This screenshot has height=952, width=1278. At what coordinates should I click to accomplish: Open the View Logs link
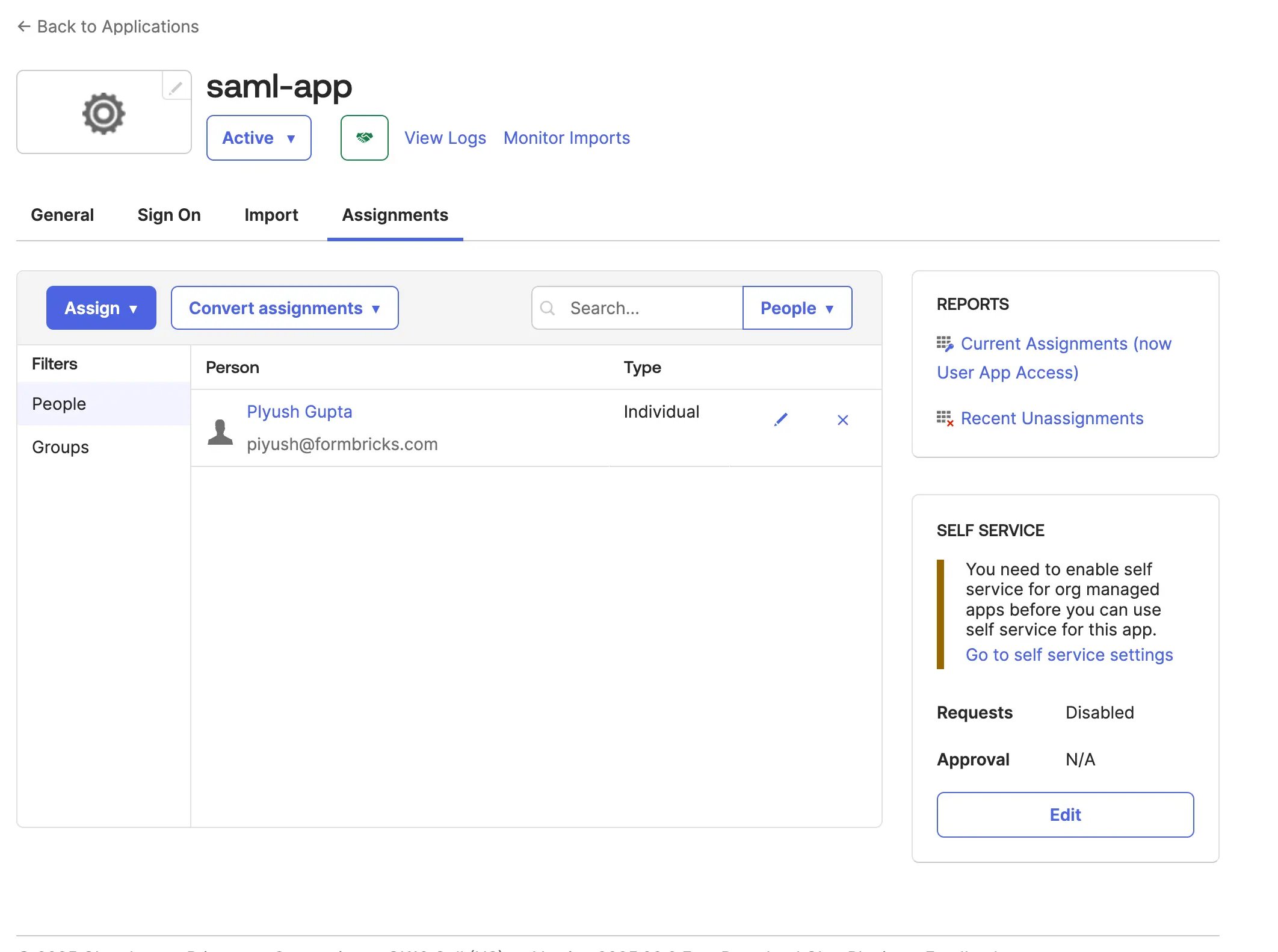[x=445, y=138]
